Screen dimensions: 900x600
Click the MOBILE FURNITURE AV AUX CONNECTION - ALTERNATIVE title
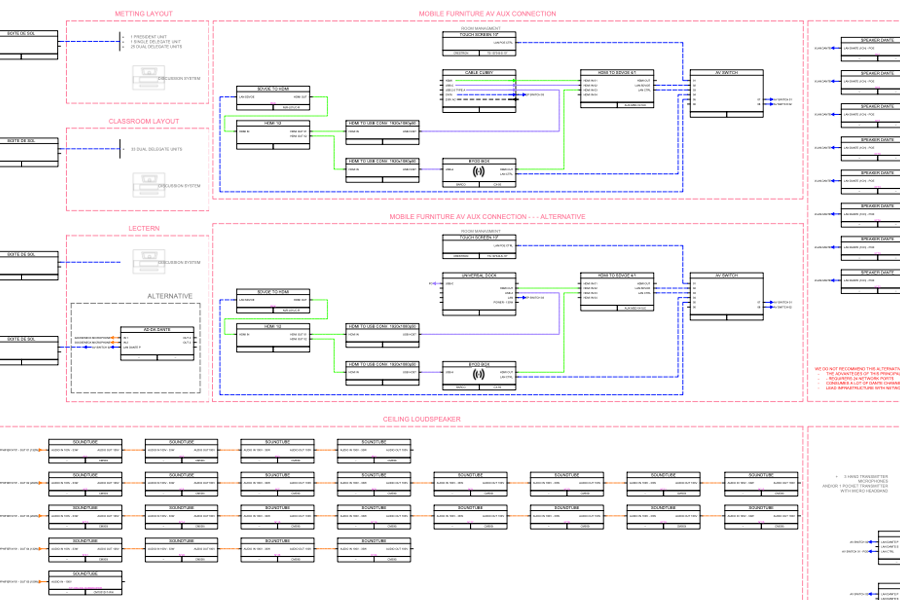[x=487, y=216]
